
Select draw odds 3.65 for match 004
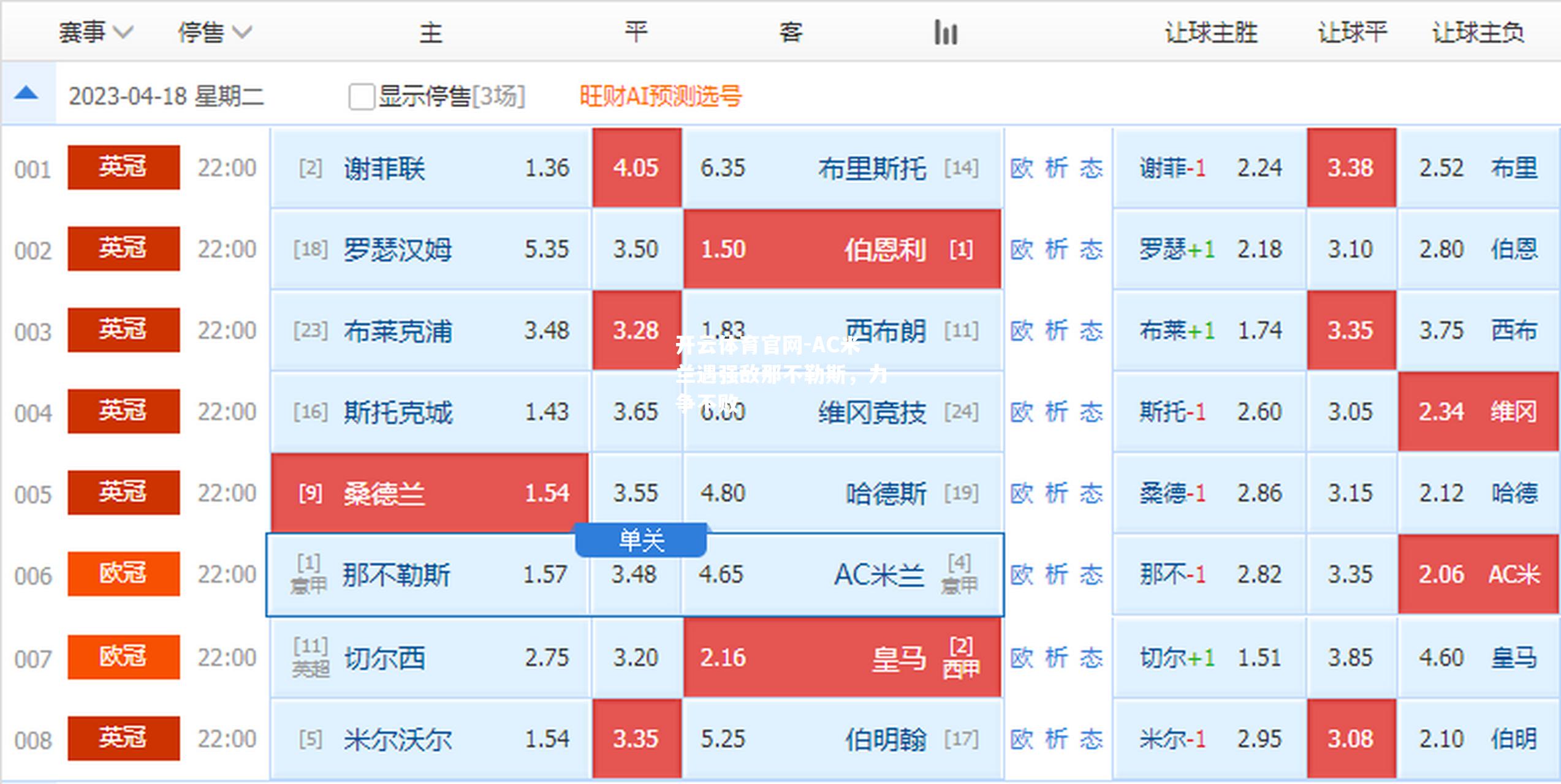point(636,412)
